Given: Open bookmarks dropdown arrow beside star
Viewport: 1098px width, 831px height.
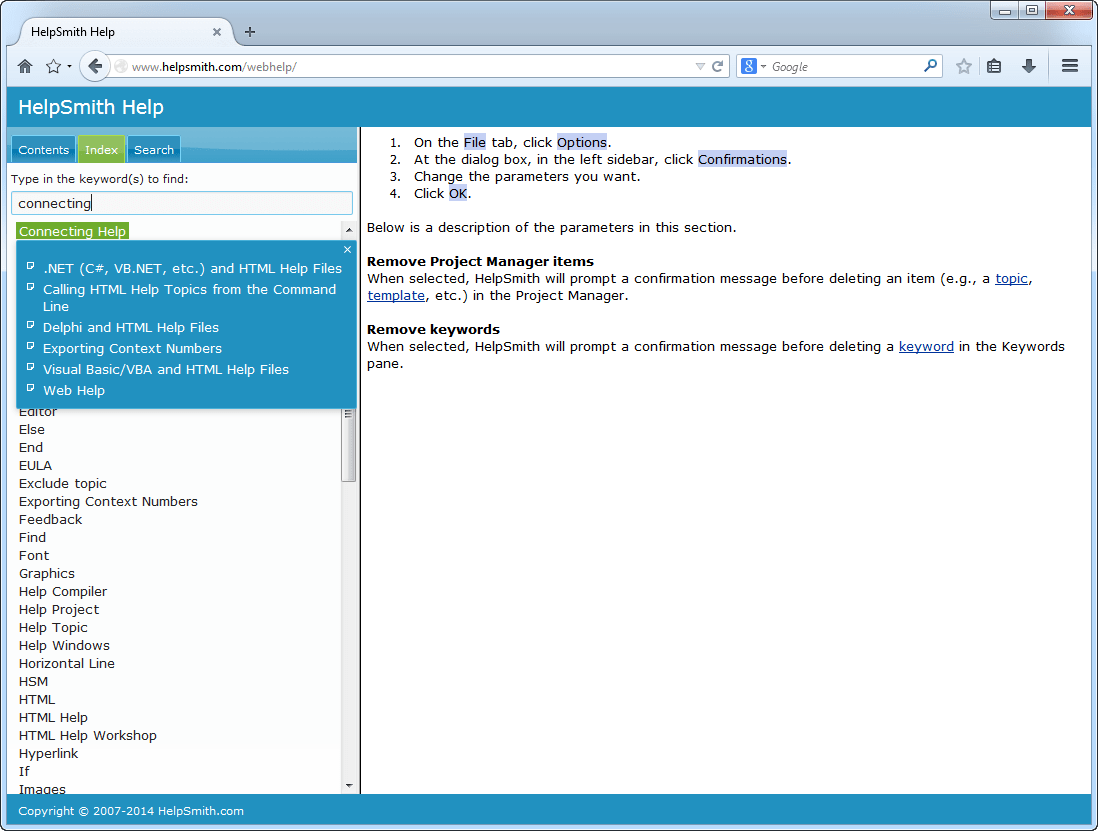Looking at the screenshot, I should point(69,67).
